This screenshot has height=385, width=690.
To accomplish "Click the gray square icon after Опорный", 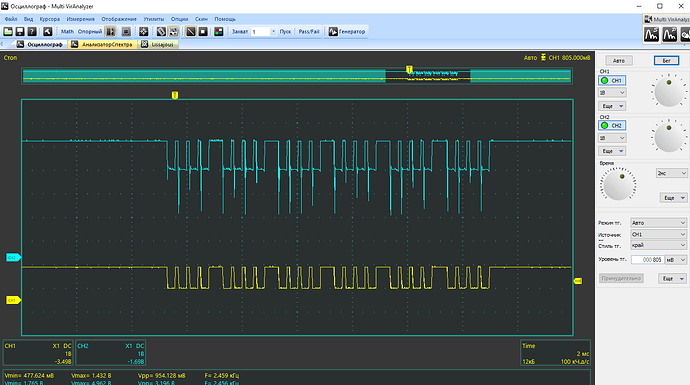I will pos(126,32).
